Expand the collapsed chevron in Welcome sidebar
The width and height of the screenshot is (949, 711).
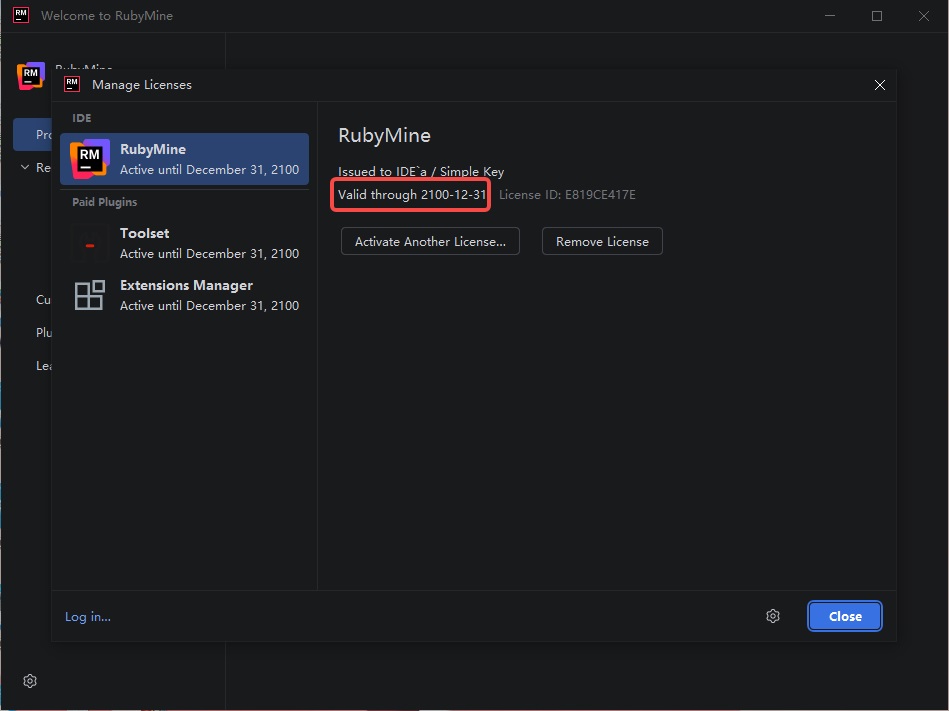point(25,167)
